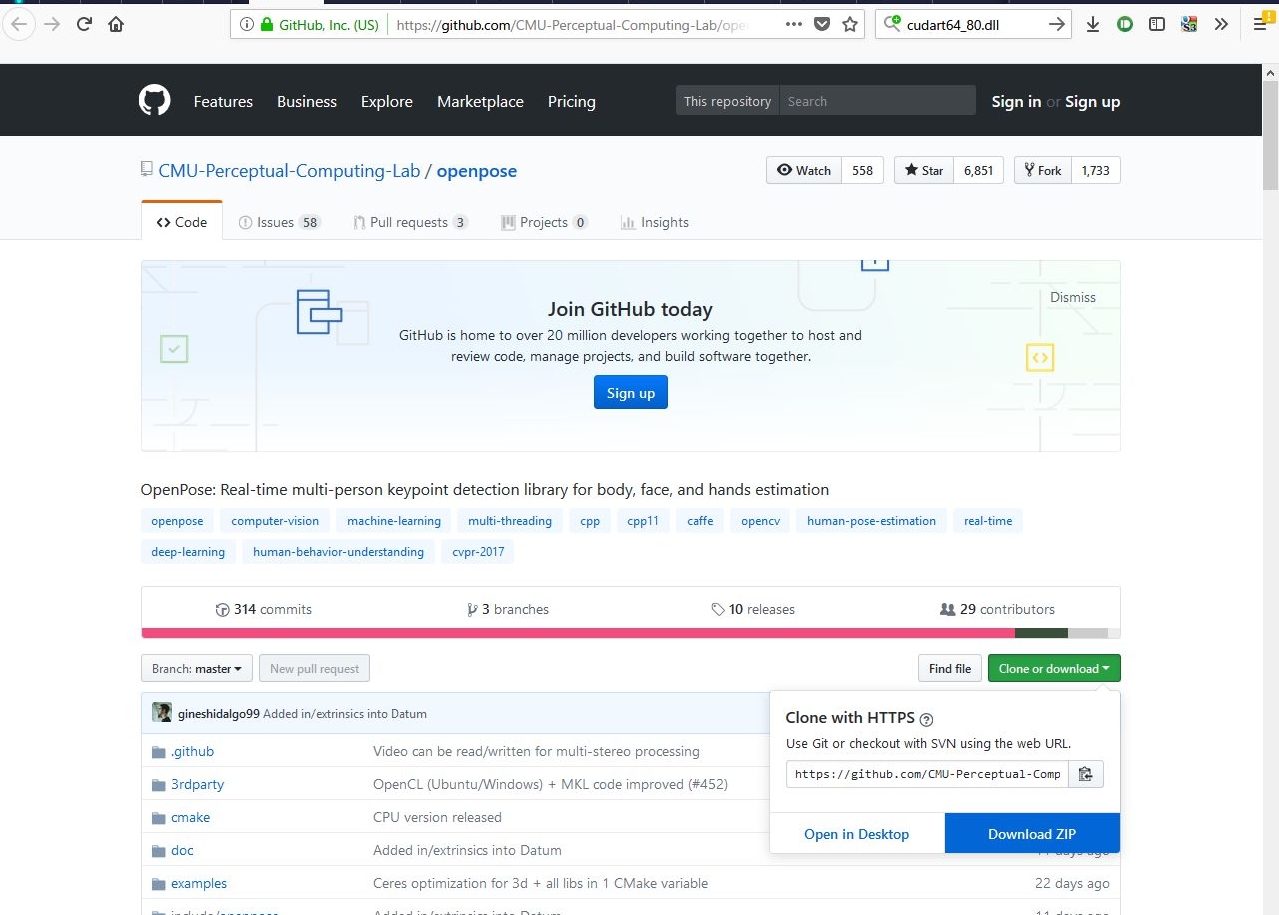Dismiss the Join GitHub banner
This screenshot has height=915, width=1279.
click(1072, 297)
